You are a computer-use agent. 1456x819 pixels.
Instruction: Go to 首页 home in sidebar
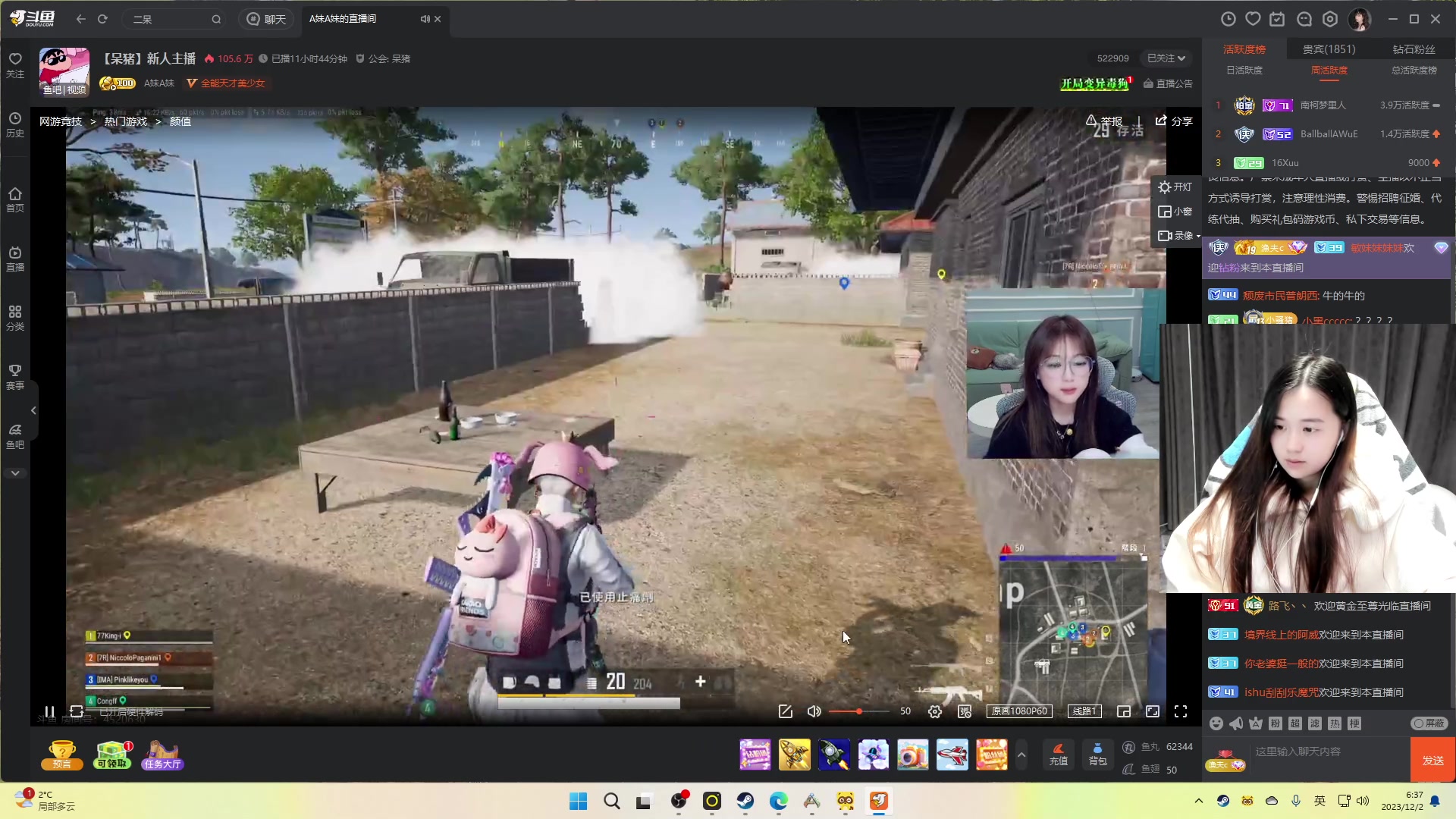[x=15, y=200]
